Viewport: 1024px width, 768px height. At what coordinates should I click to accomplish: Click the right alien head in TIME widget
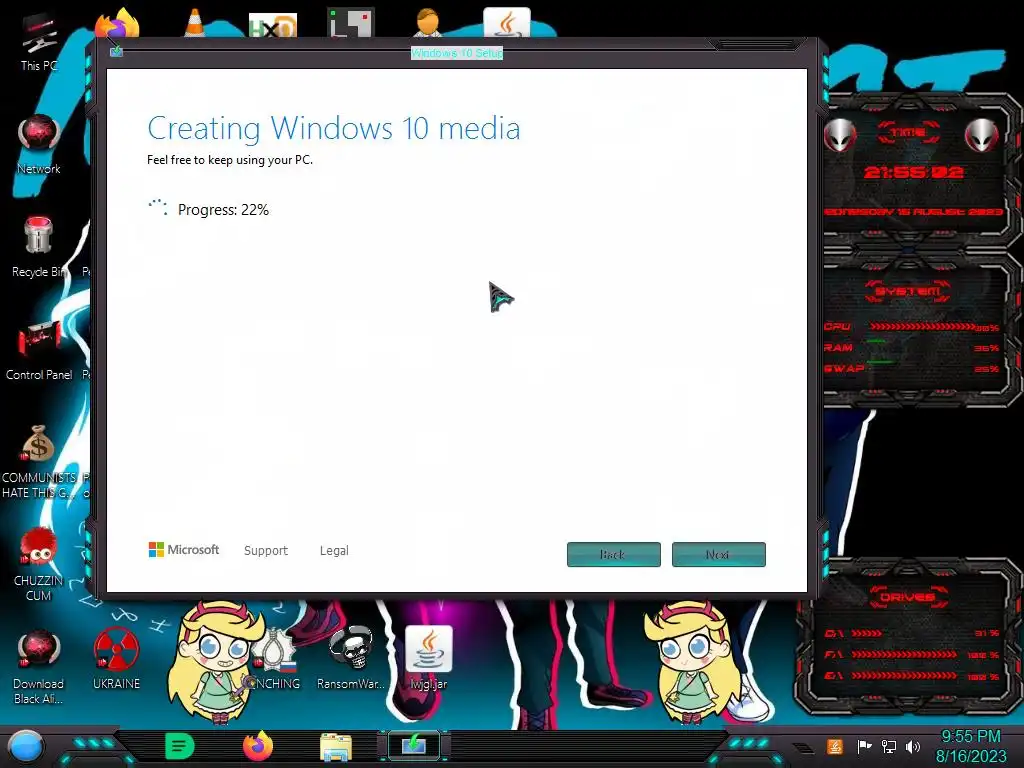pyautogui.click(x=982, y=135)
